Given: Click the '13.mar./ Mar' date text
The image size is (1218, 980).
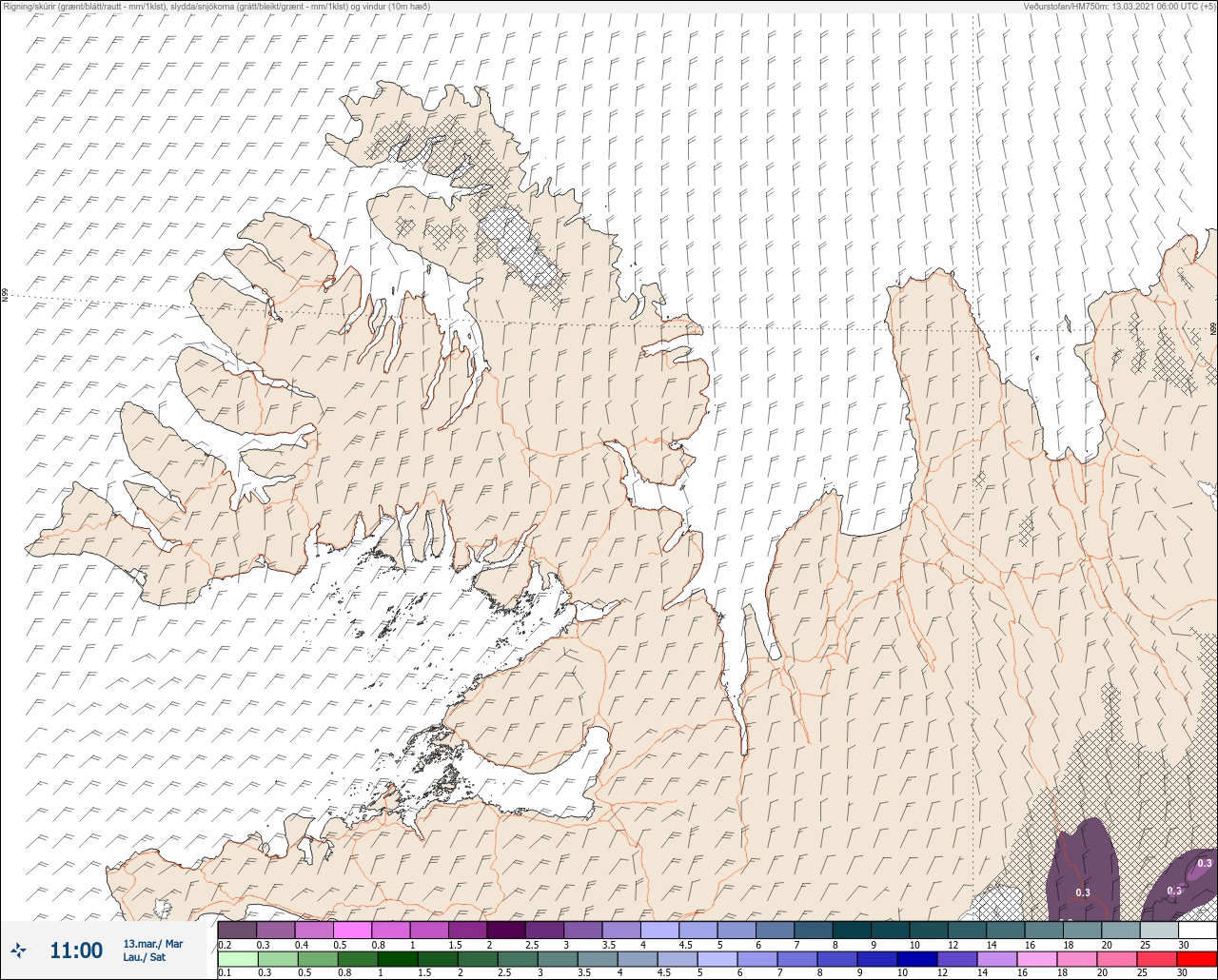Looking at the screenshot, I should (x=152, y=944).
